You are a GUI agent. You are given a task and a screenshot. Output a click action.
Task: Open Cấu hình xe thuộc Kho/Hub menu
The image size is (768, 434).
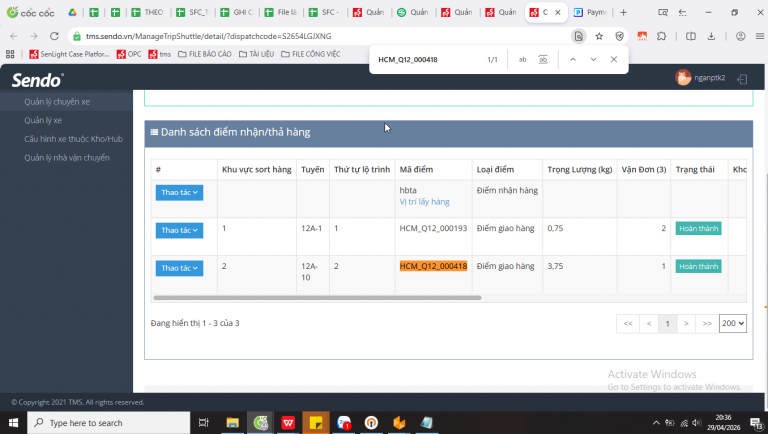tap(73, 139)
